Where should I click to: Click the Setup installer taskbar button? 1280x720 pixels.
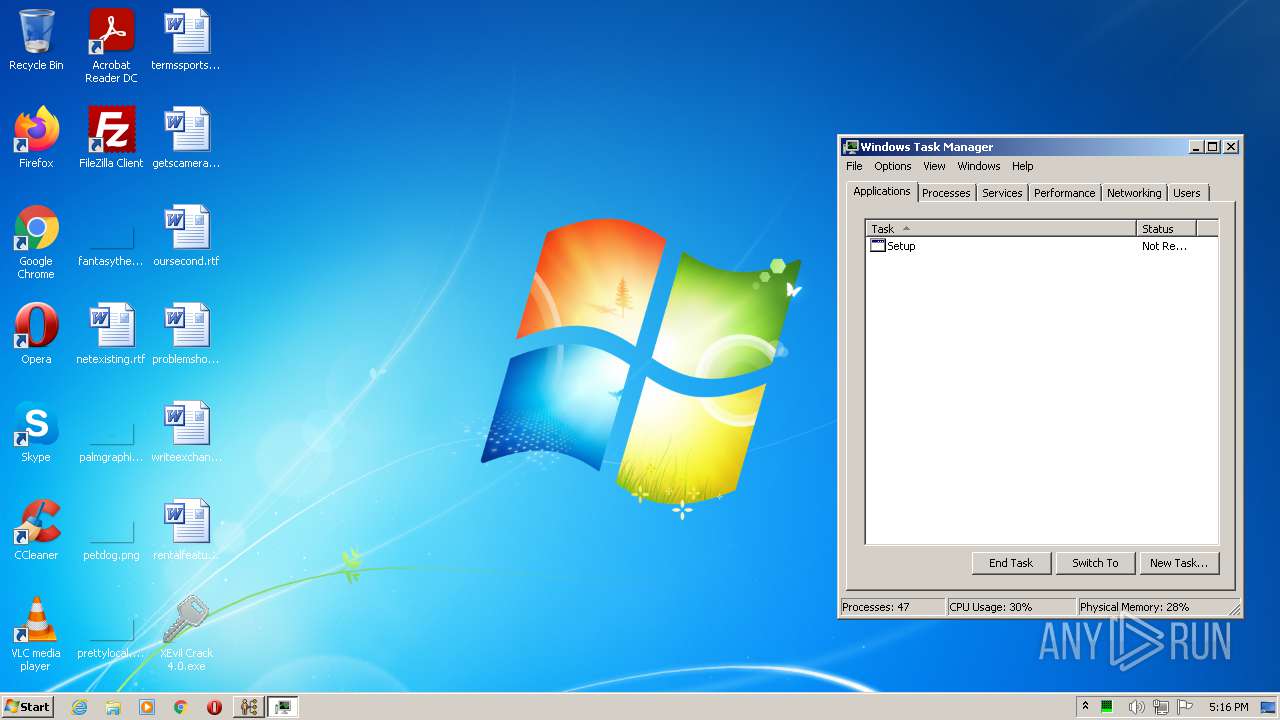248,707
